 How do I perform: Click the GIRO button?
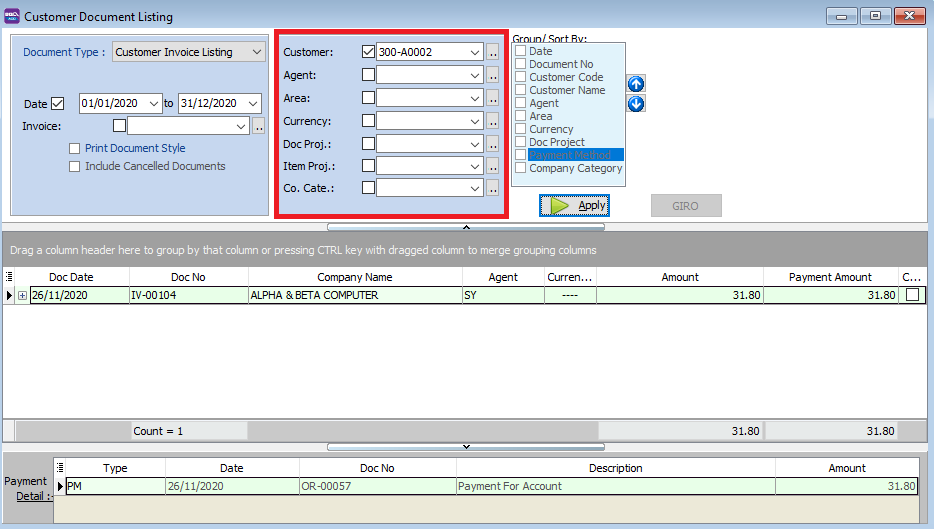(685, 206)
